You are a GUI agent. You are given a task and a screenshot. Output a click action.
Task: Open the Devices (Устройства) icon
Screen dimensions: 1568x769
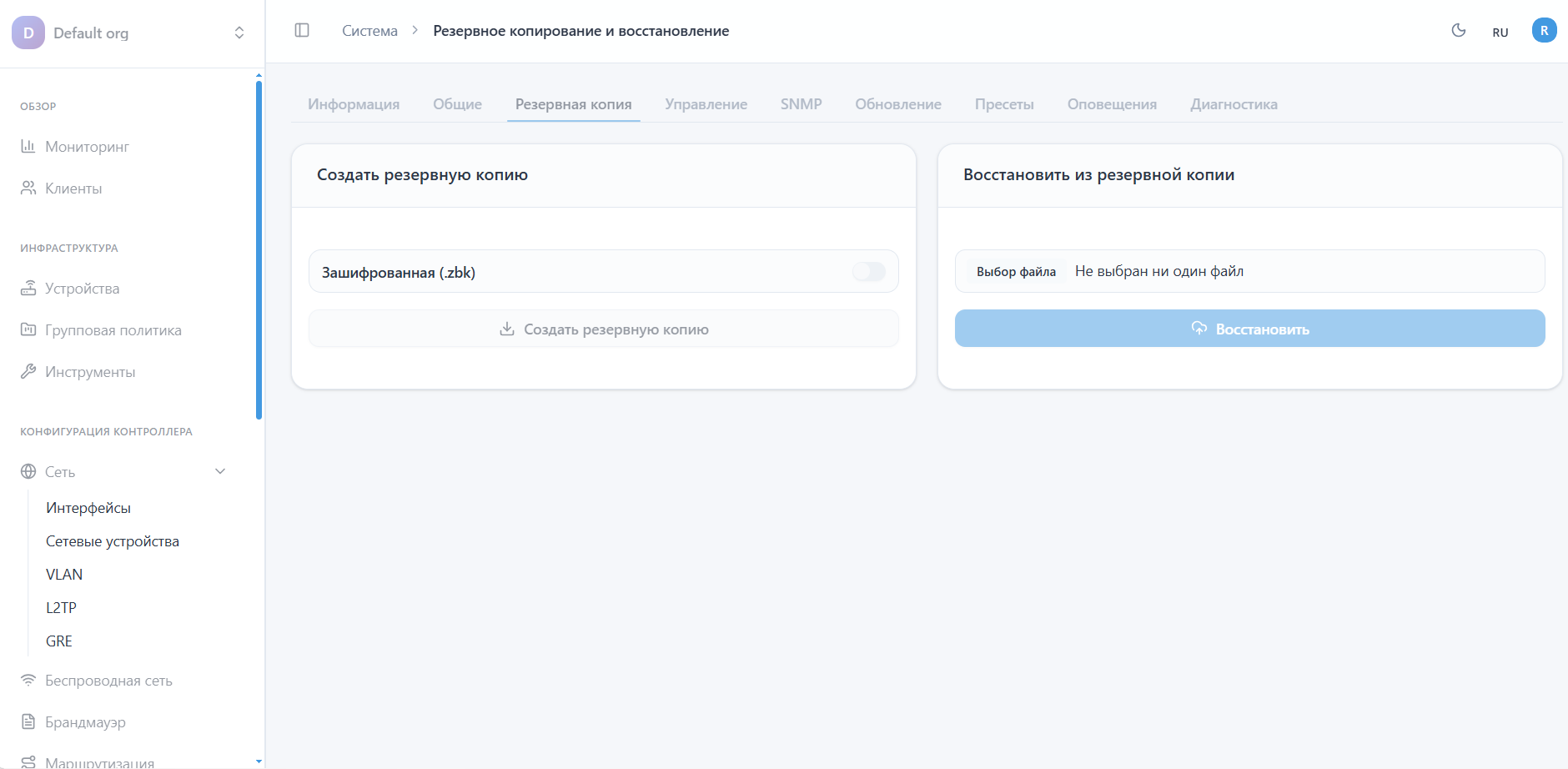[28, 288]
